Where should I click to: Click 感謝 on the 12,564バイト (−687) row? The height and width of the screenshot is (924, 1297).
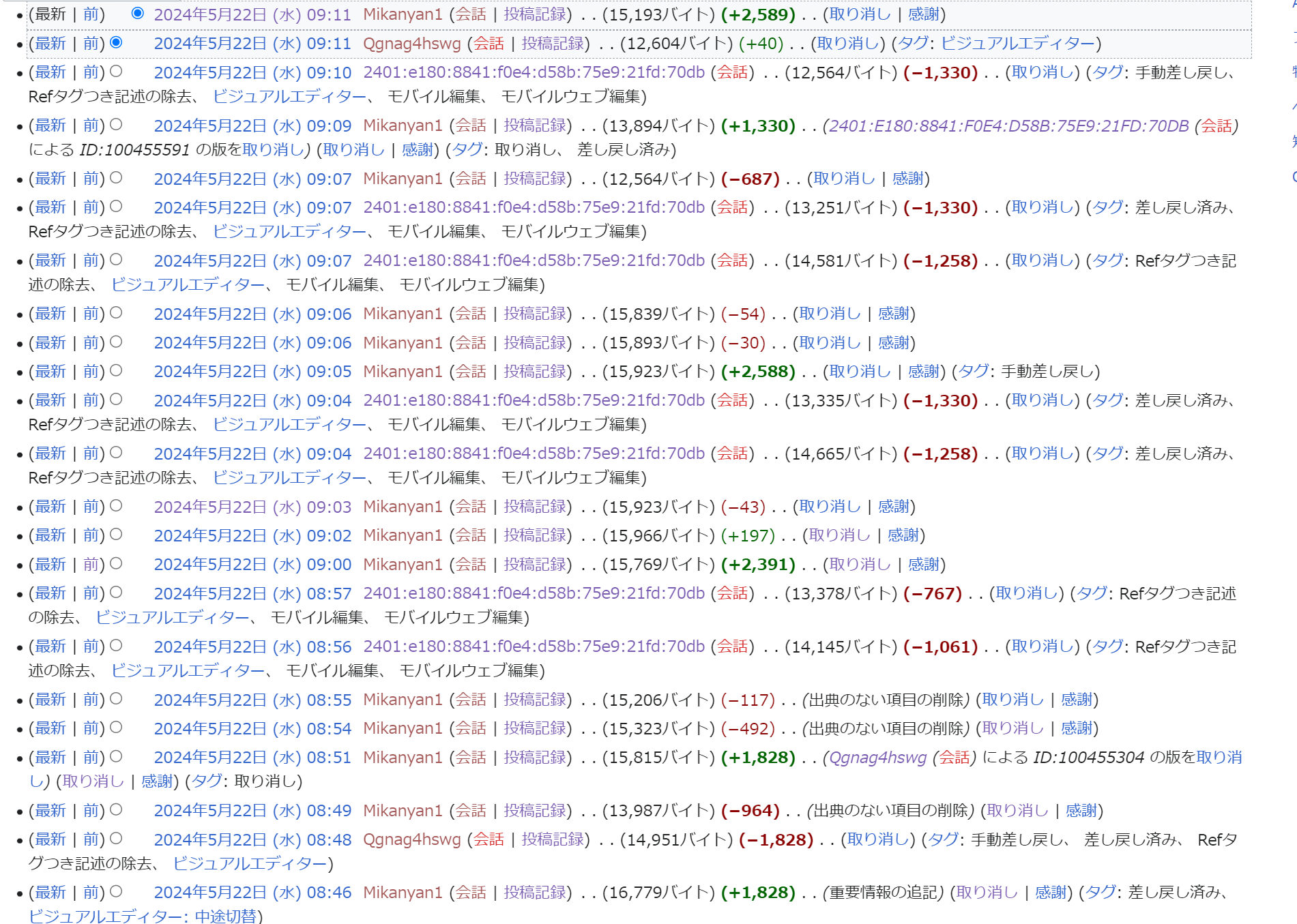click(907, 179)
